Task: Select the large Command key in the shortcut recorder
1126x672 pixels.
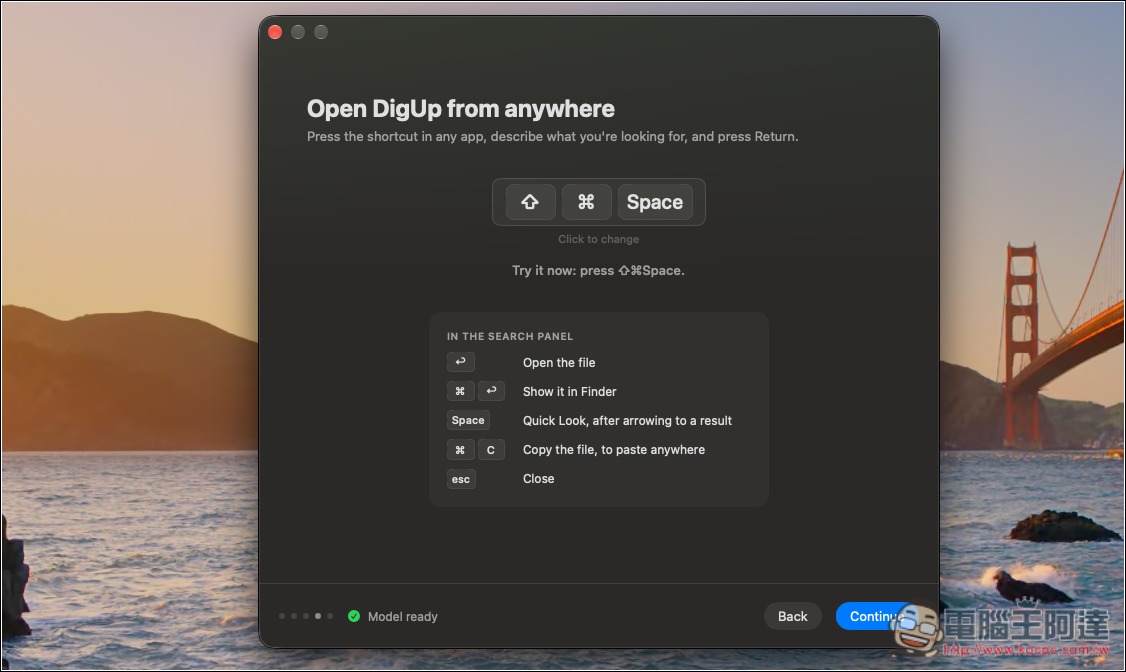Action: 587,202
